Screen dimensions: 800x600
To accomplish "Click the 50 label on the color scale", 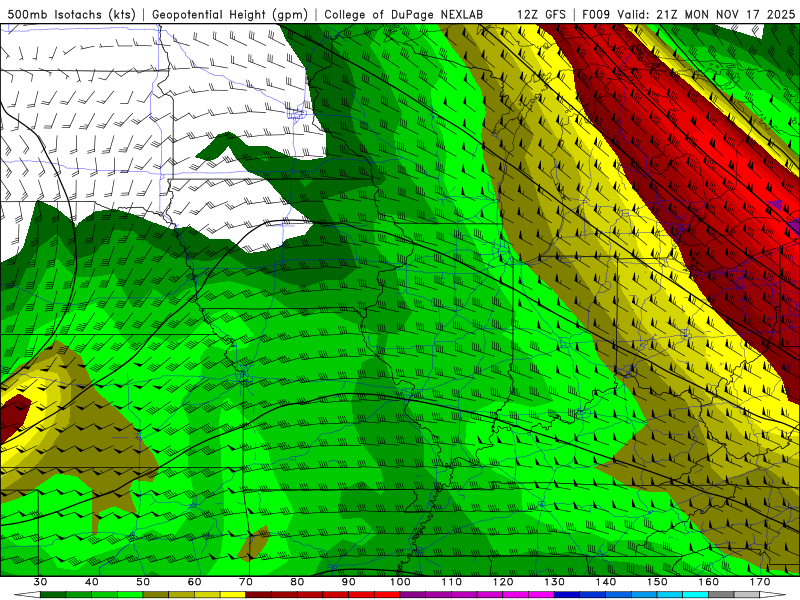I will 143,582.
